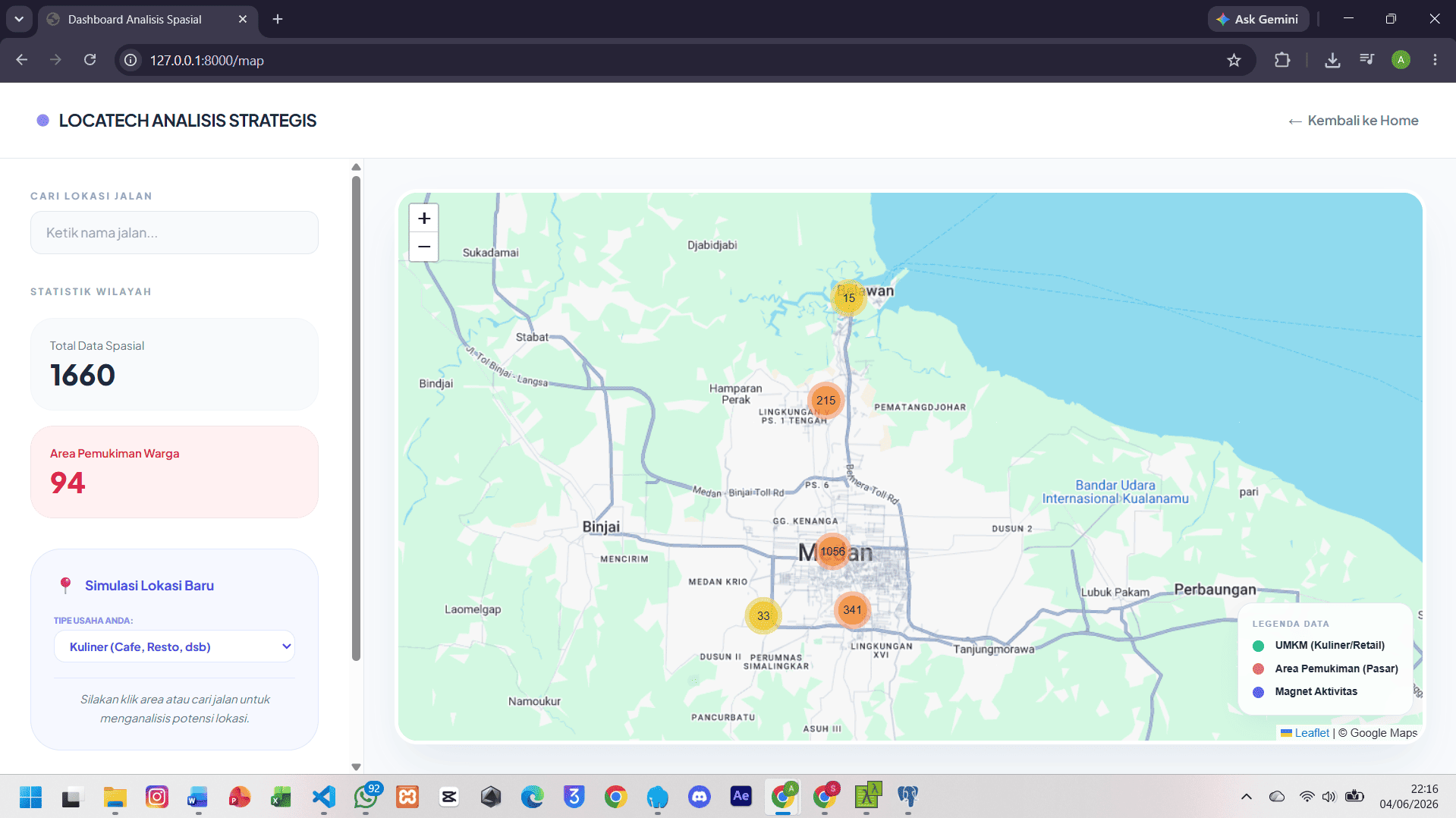Click the Total Data Spasial card
Screen dimensions: 1456x818
tap(175, 364)
